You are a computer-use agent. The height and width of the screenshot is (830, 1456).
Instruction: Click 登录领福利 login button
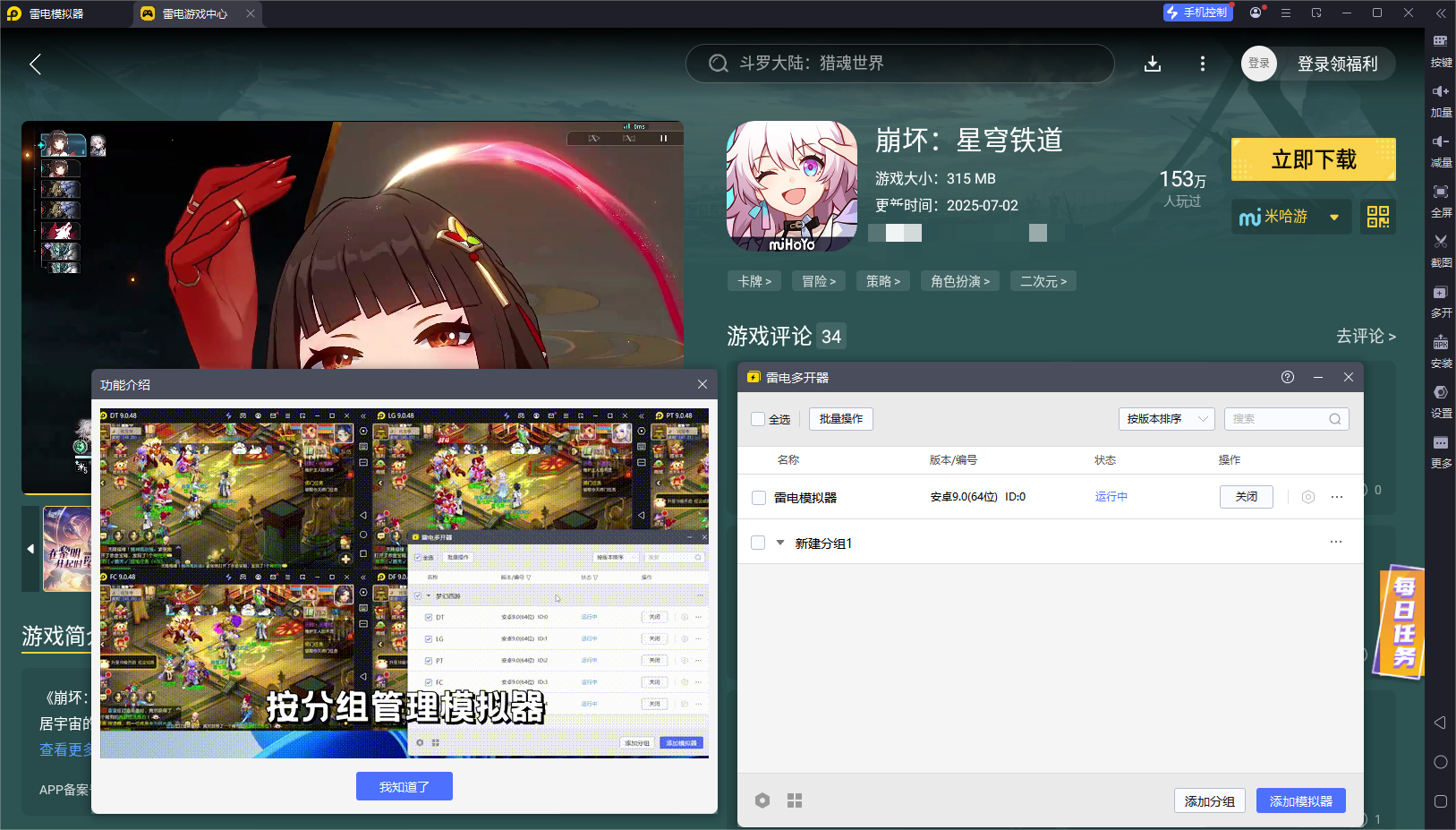1338,64
